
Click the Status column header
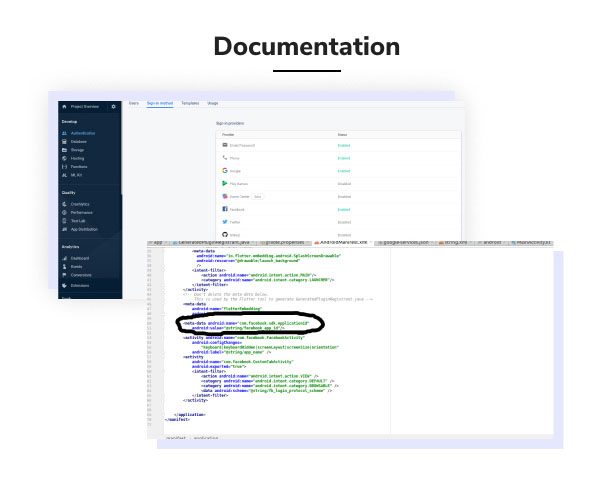[342, 134]
